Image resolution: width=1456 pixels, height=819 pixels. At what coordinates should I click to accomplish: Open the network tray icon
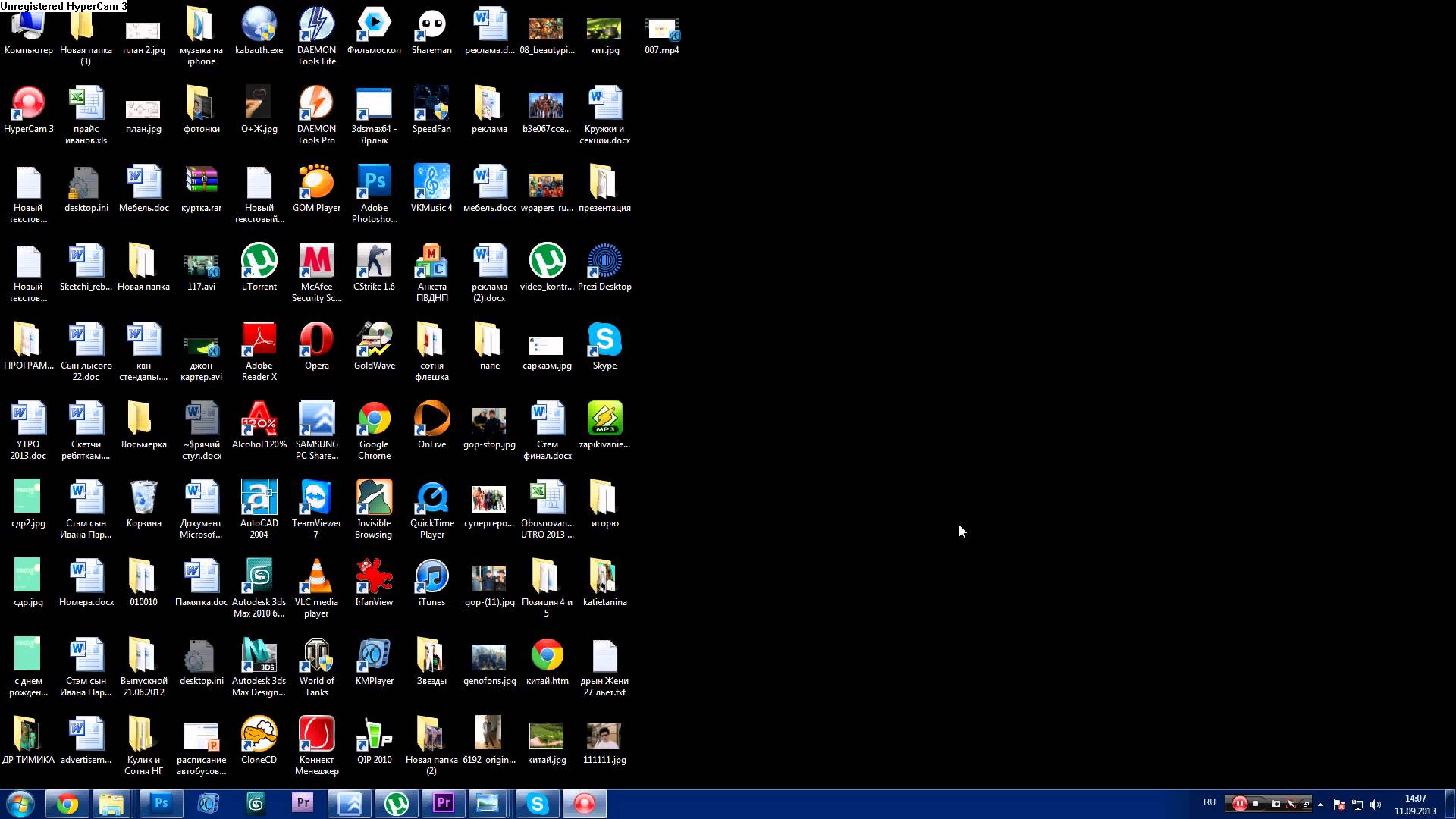point(1357,805)
